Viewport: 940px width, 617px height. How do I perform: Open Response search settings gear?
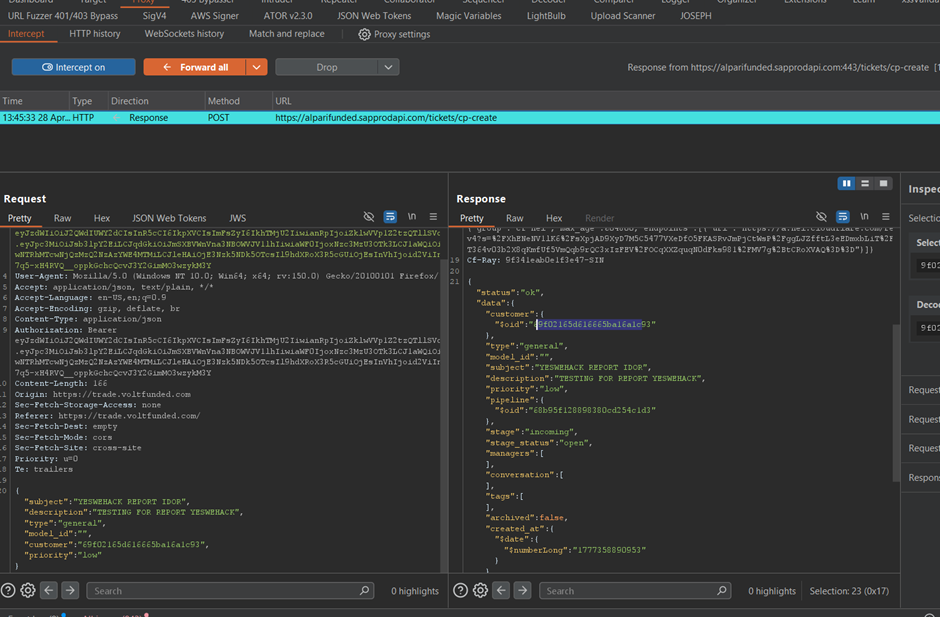[x=480, y=591]
